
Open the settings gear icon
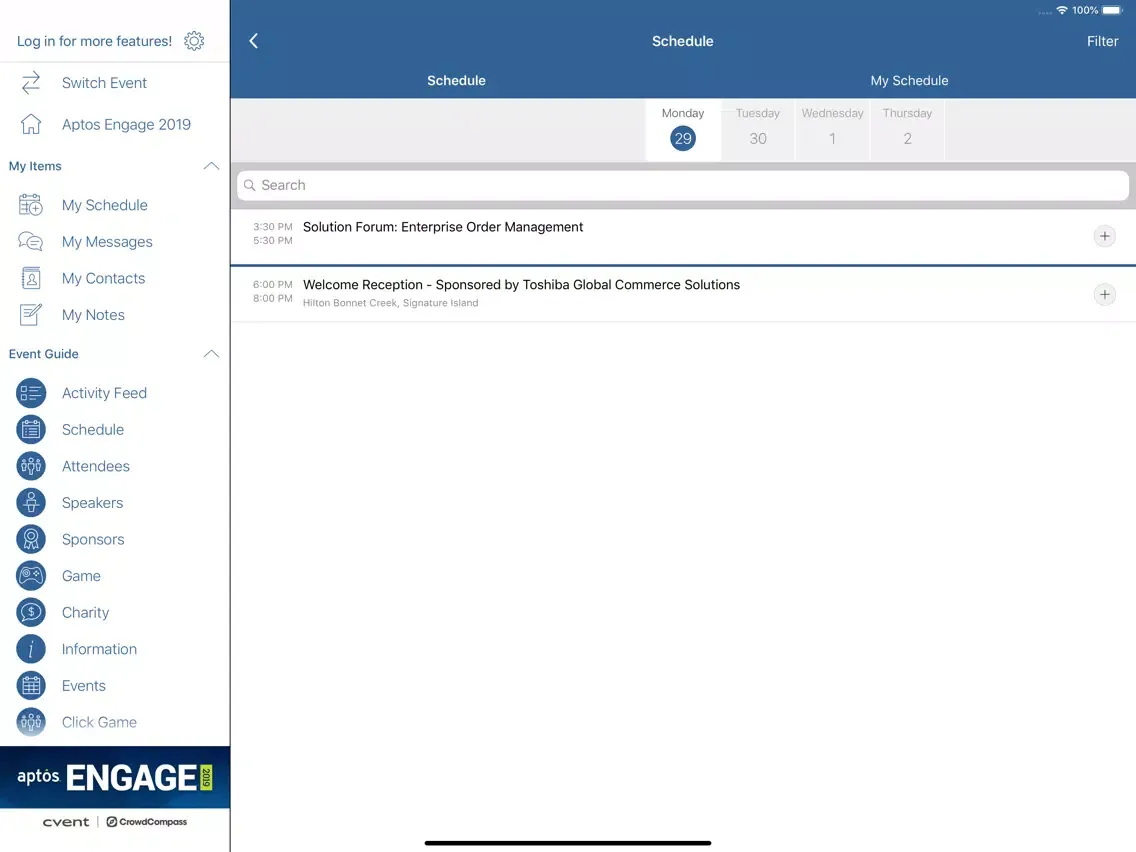pos(194,41)
